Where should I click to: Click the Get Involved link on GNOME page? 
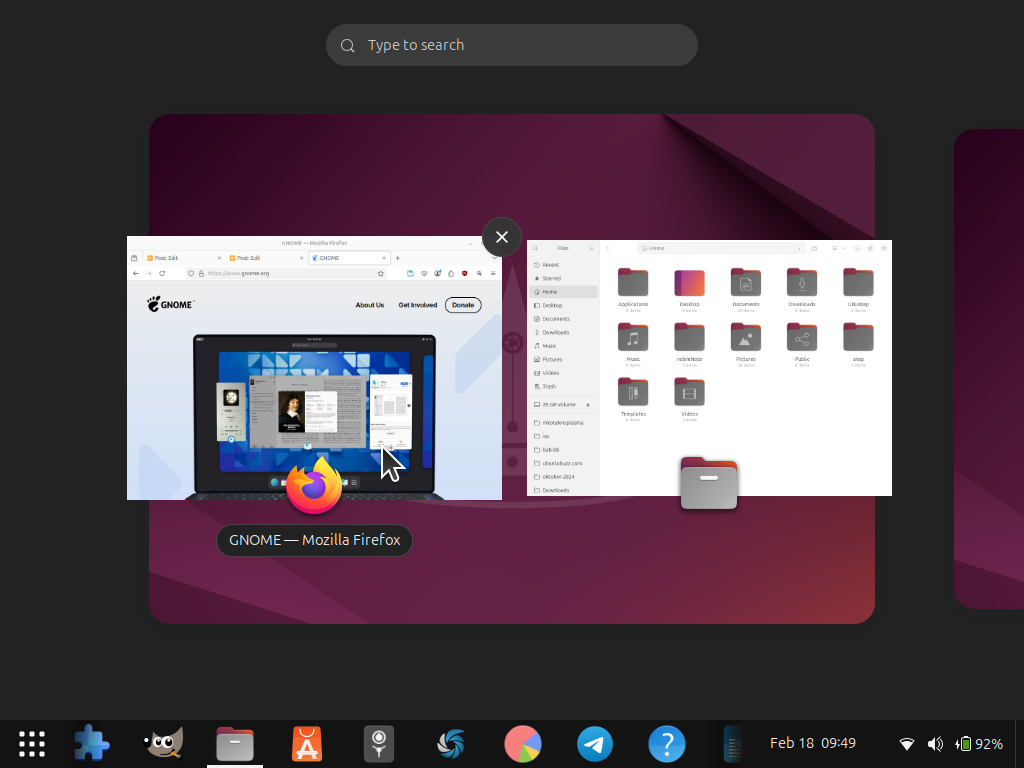(x=418, y=305)
